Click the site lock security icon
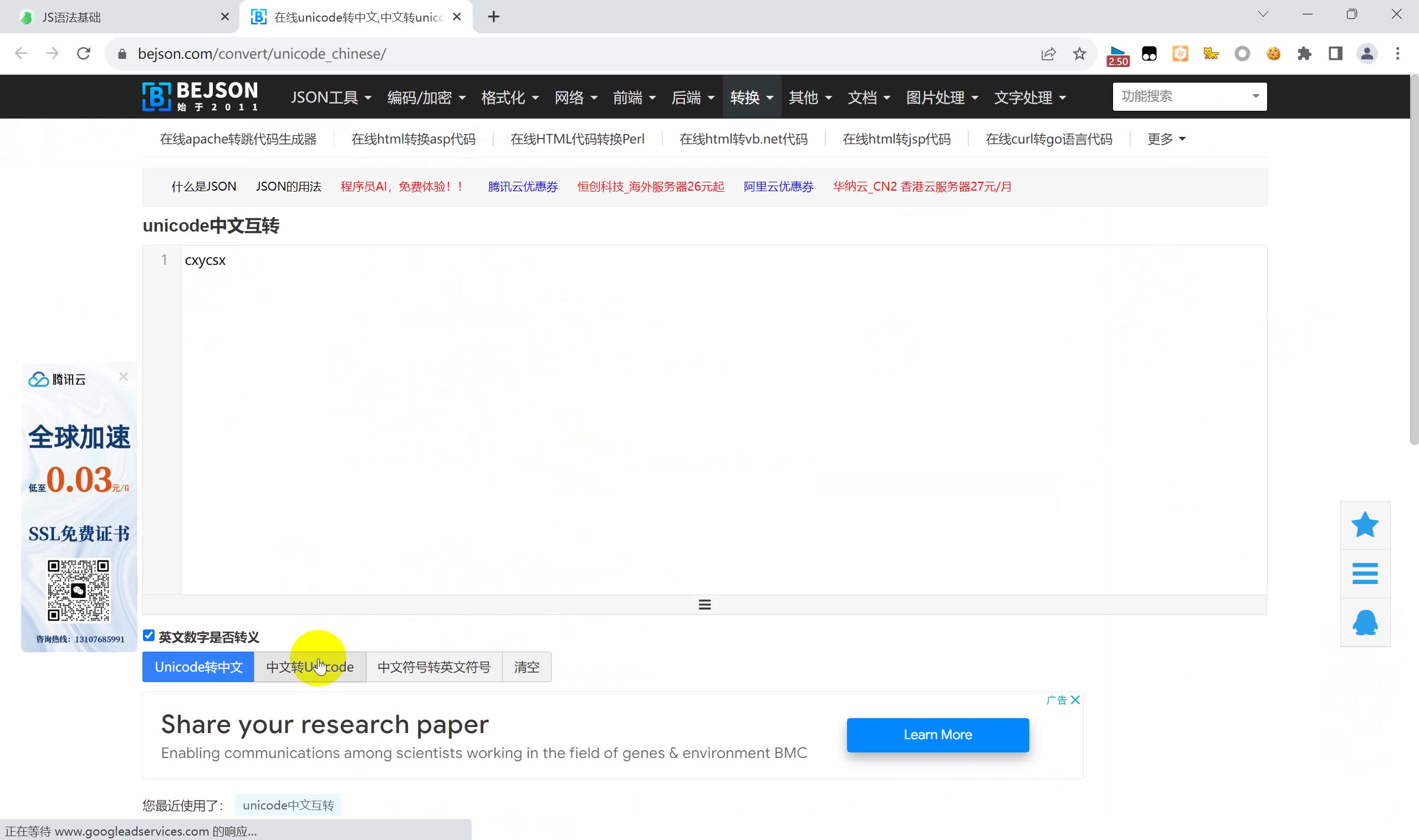The image size is (1419, 840). click(x=122, y=54)
